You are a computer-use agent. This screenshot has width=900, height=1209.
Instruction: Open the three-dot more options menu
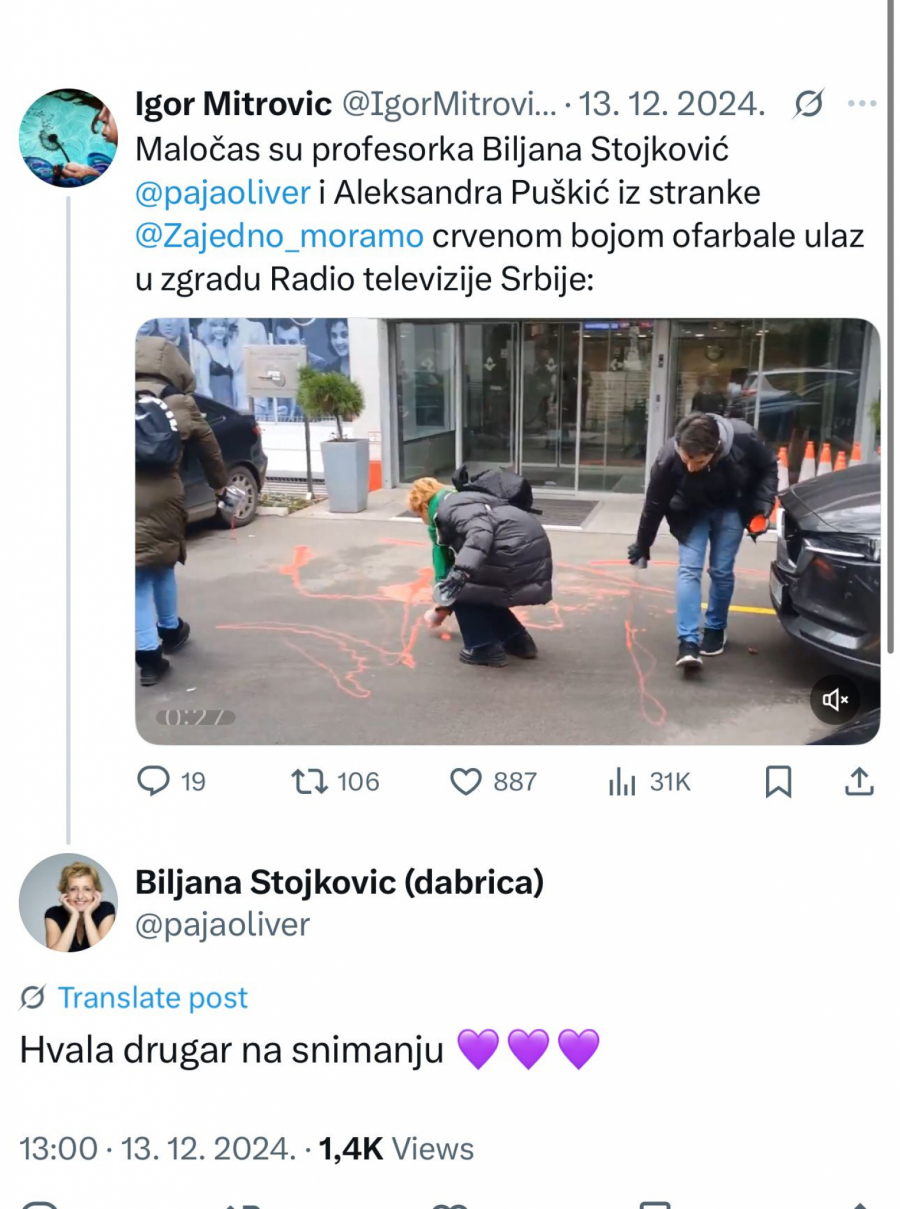point(861,103)
